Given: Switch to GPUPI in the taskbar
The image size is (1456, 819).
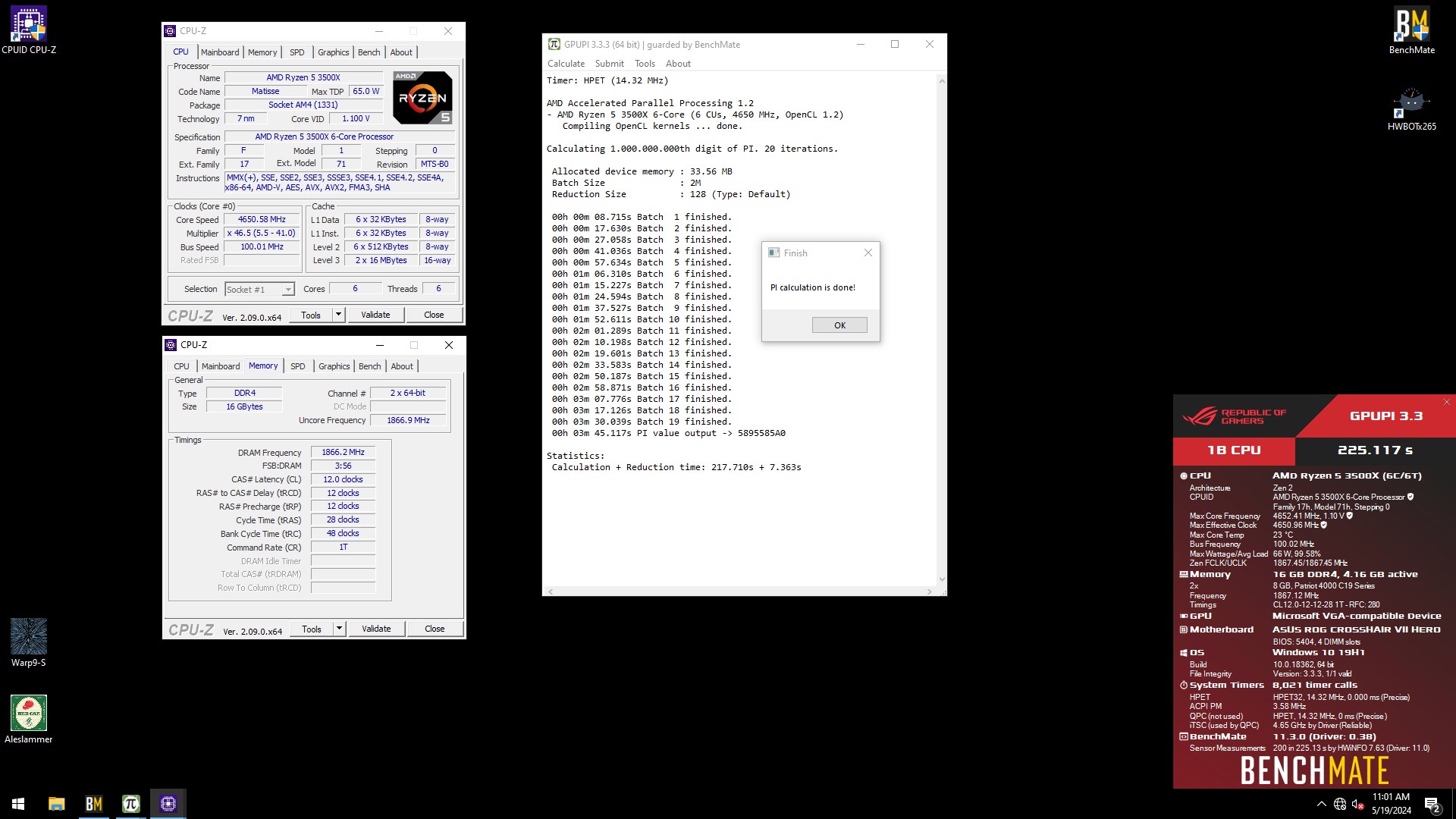Looking at the screenshot, I should 131,803.
